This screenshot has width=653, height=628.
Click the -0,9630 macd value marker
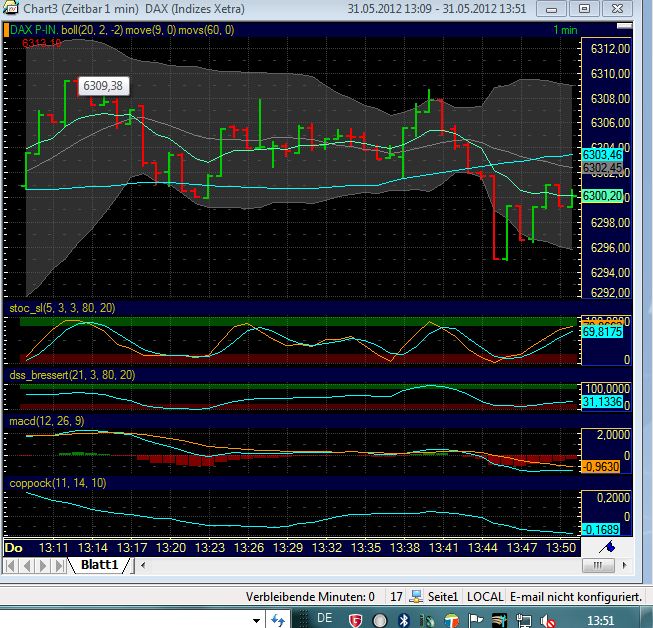pyautogui.click(x=601, y=466)
